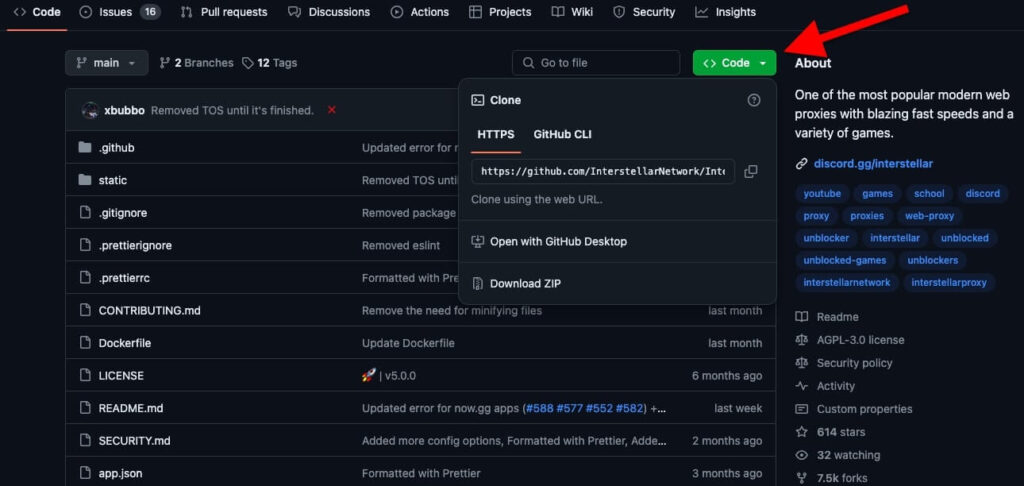Open the AGPL-3.0 license link
The width and height of the screenshot is (1024, 486).
pos(850,340)
